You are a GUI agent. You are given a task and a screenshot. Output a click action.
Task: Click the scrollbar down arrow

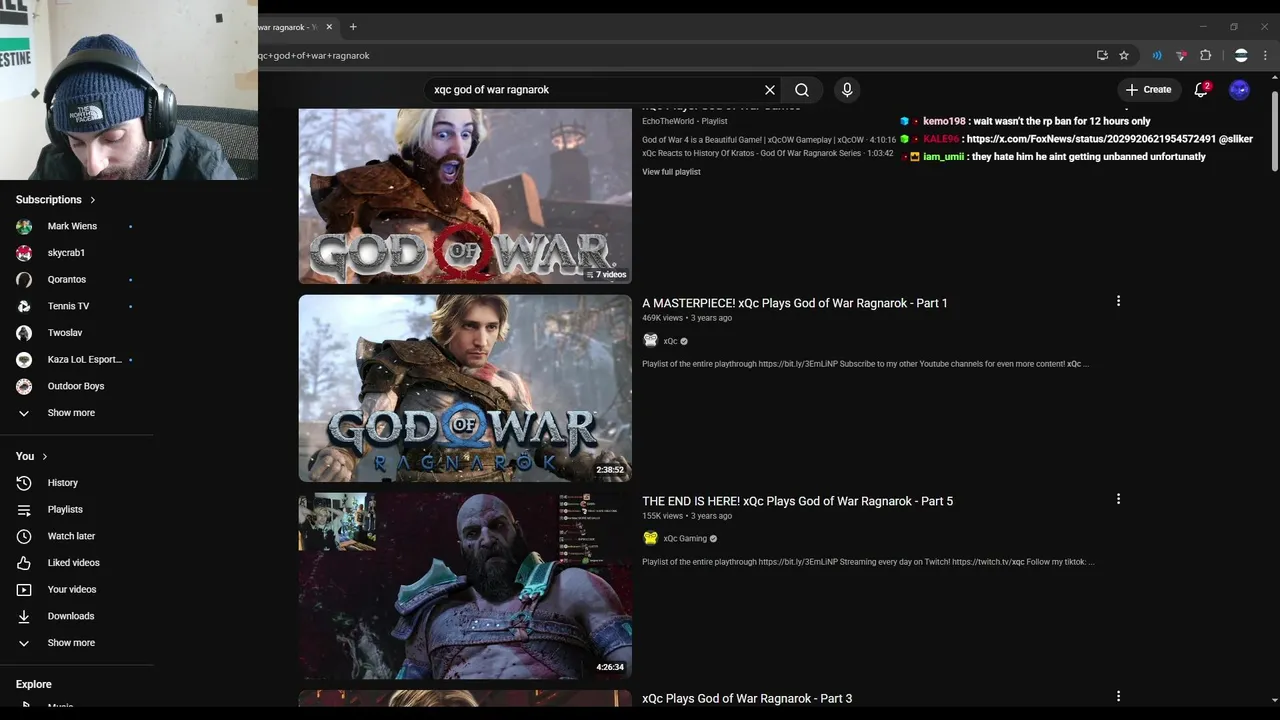click(1274, 701)
